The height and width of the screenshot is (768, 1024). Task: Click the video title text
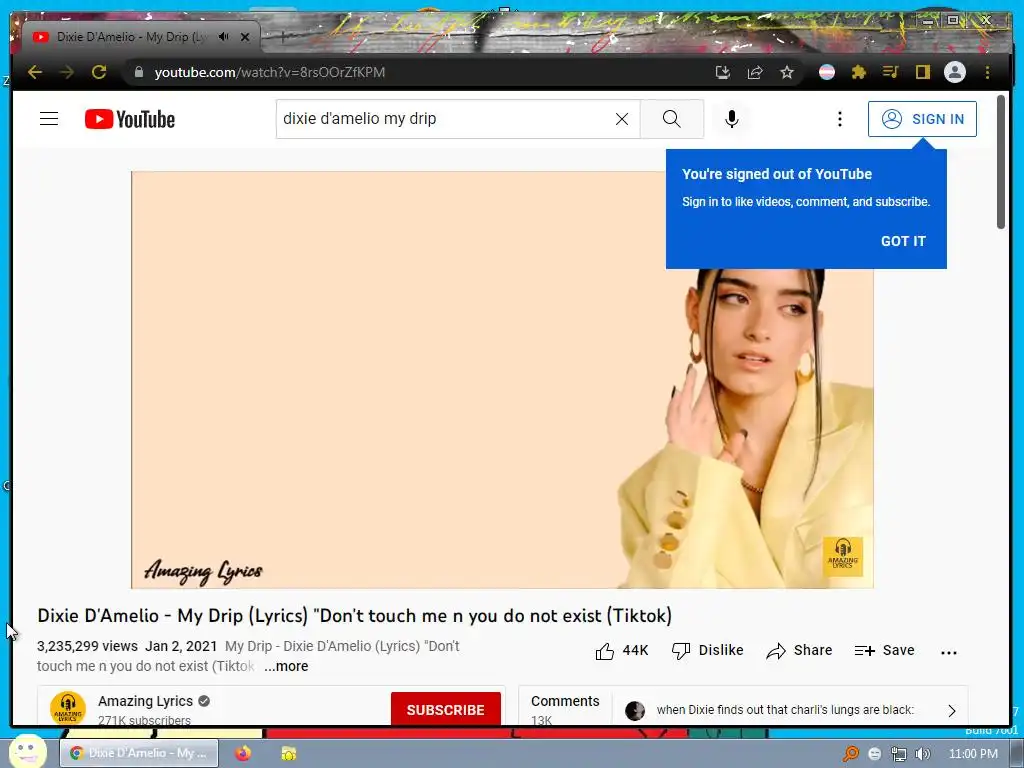[x=355, y=616]
